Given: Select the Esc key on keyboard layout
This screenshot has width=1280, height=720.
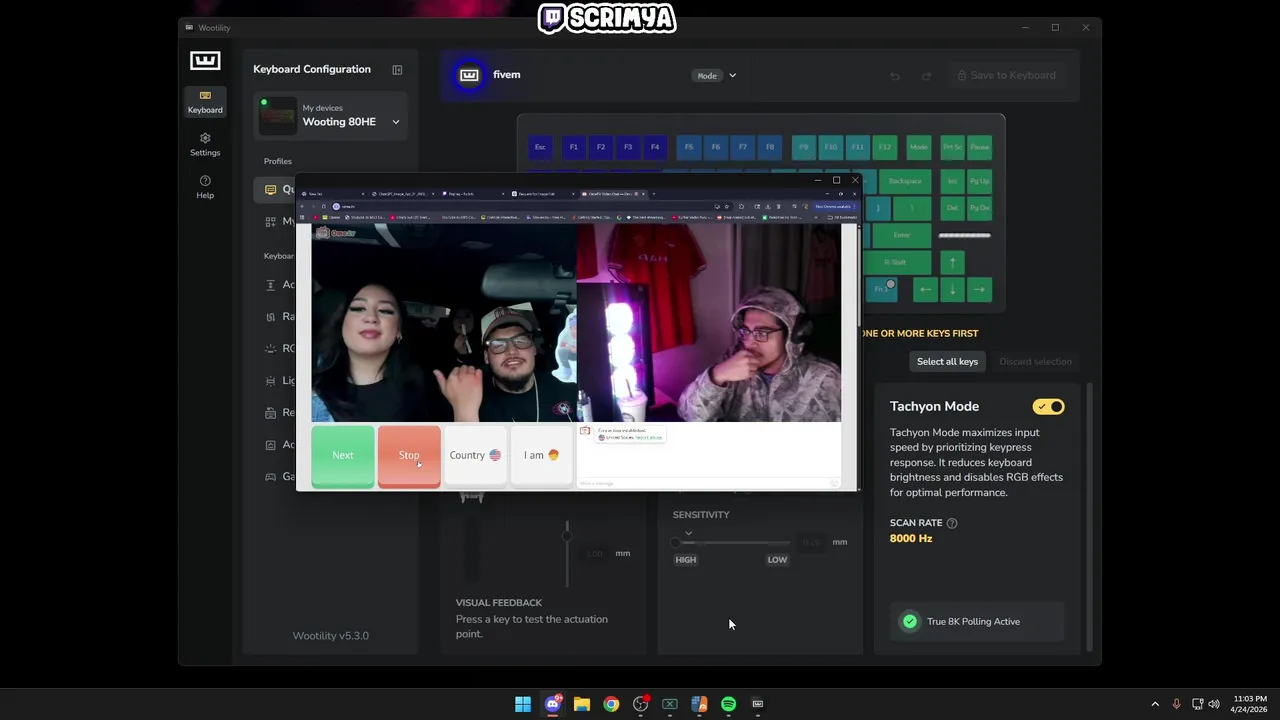Looking at the screenshot, I should pos(540,147).
